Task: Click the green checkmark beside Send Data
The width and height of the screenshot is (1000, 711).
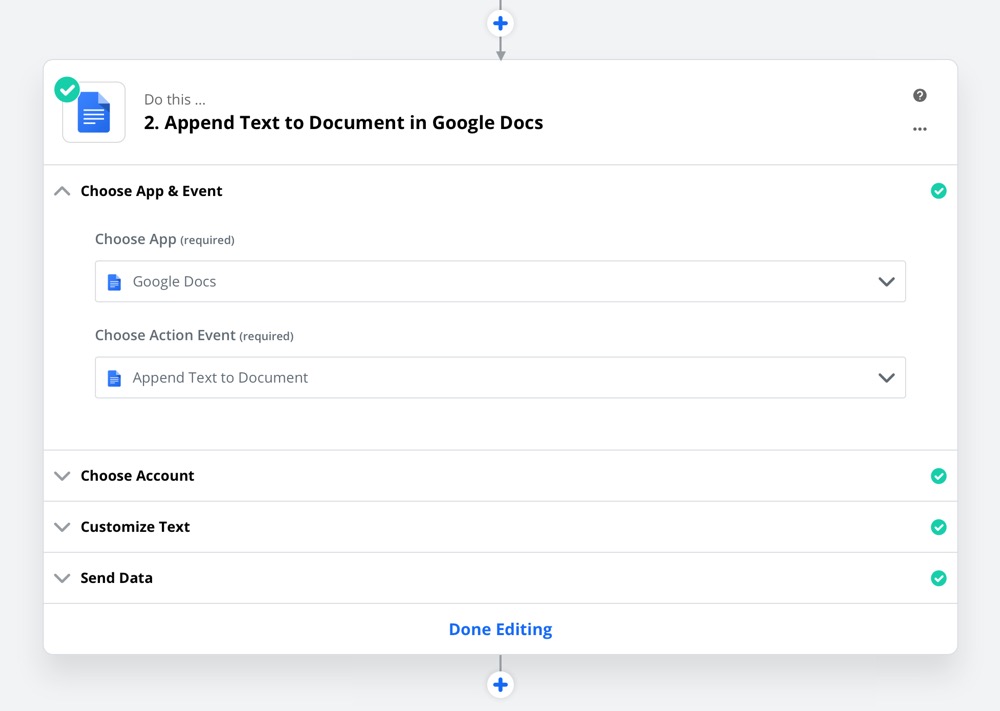Action: 938,578
